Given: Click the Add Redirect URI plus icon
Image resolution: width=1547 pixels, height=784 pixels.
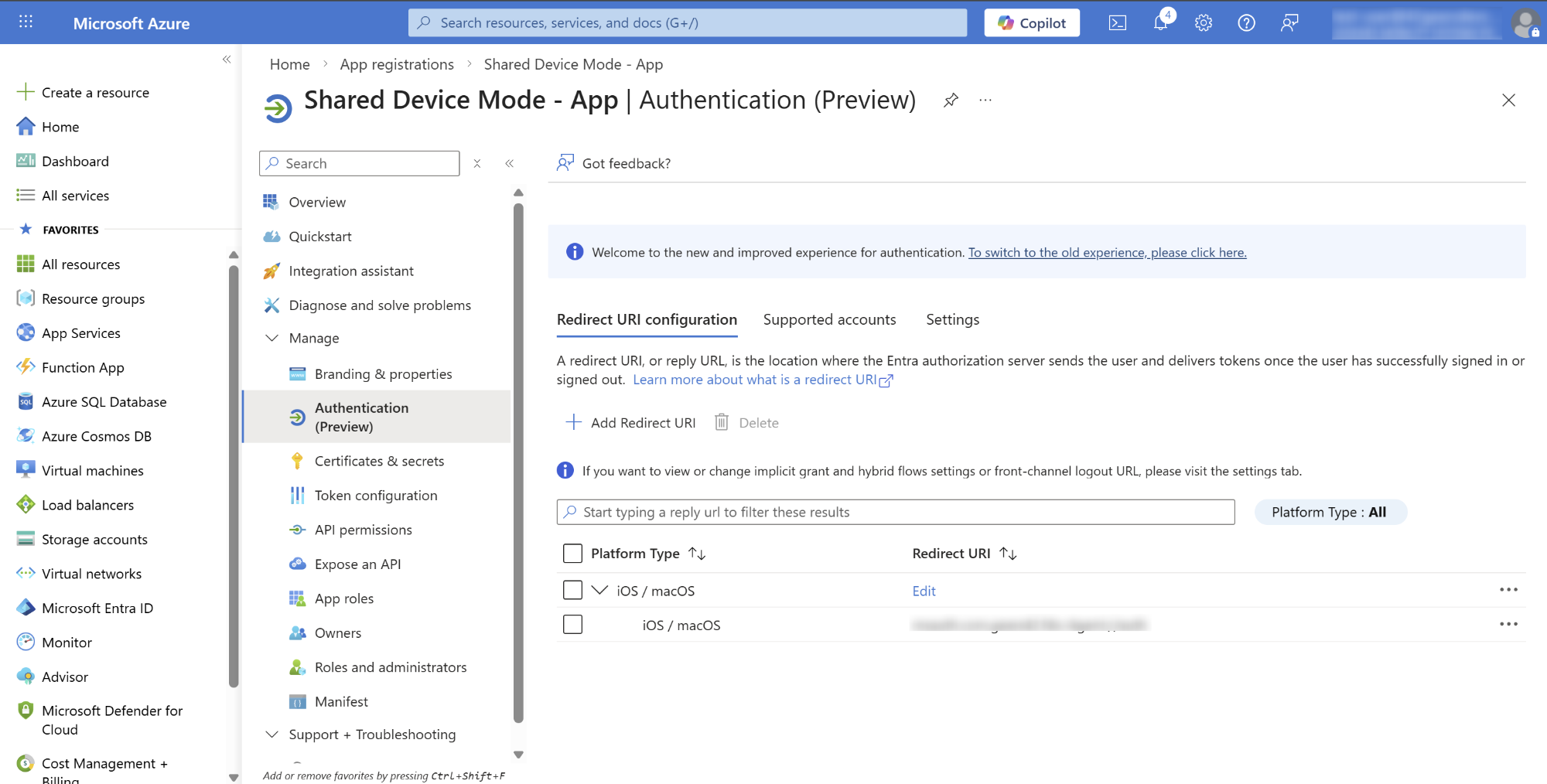Looking at the screenshot, I should [x=573, y=422].
